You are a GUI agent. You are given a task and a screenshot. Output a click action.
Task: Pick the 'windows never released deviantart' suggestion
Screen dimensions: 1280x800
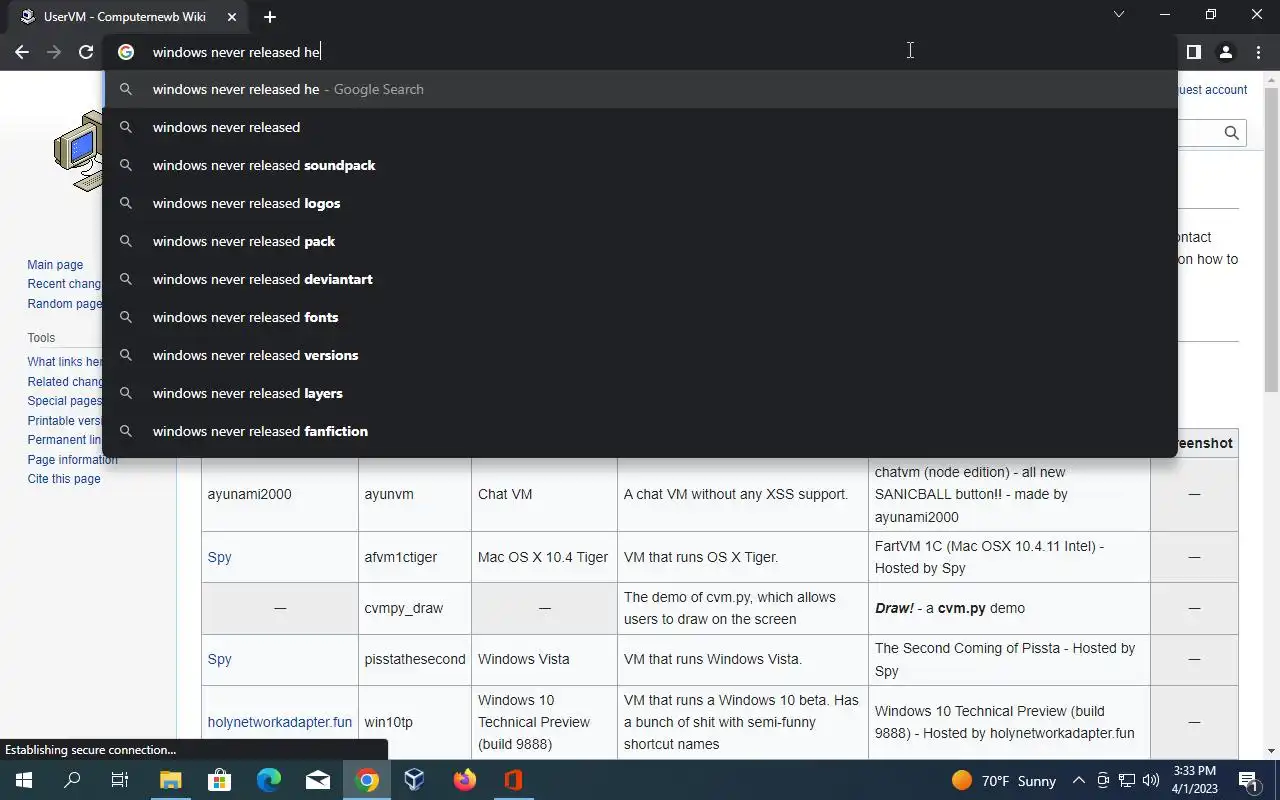point(640,279)
